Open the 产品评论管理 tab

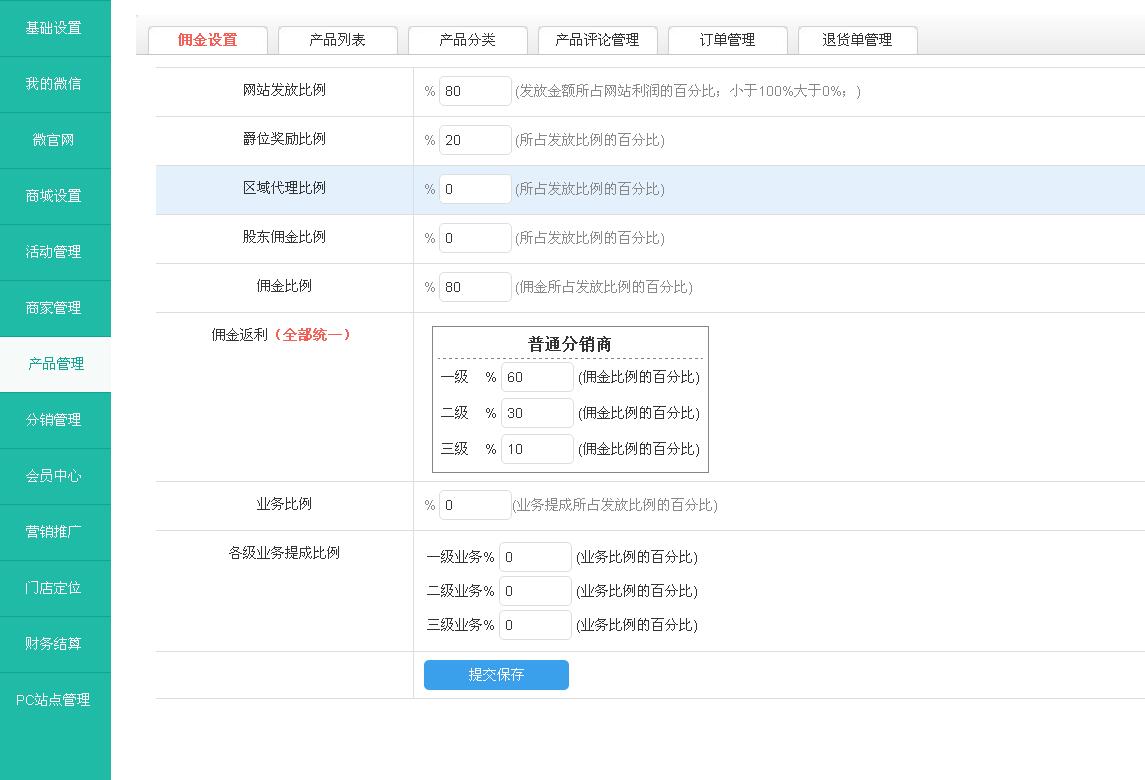pos(597,40)
